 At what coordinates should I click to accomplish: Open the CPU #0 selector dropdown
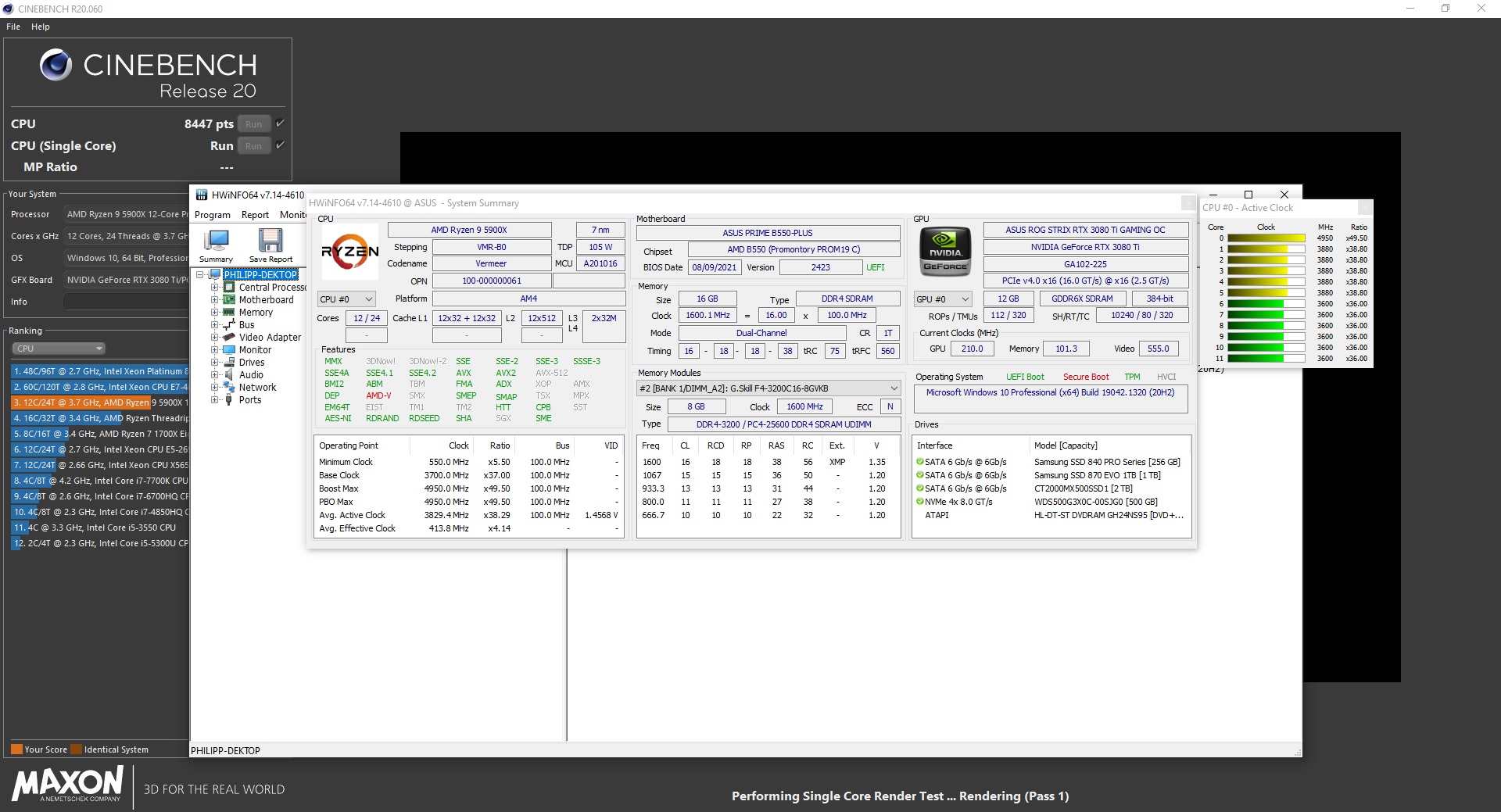click(x=346, y=299)
